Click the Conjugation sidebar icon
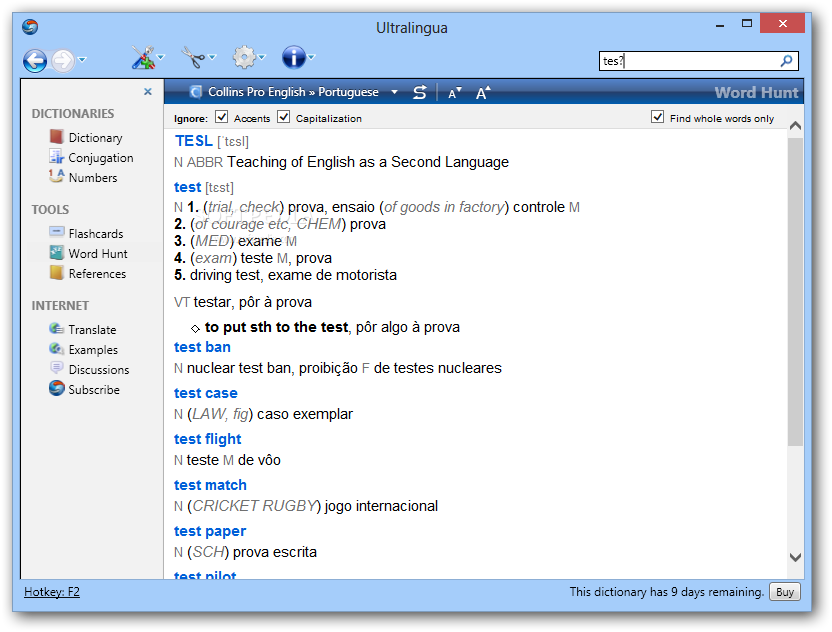 tap(56, 157)
